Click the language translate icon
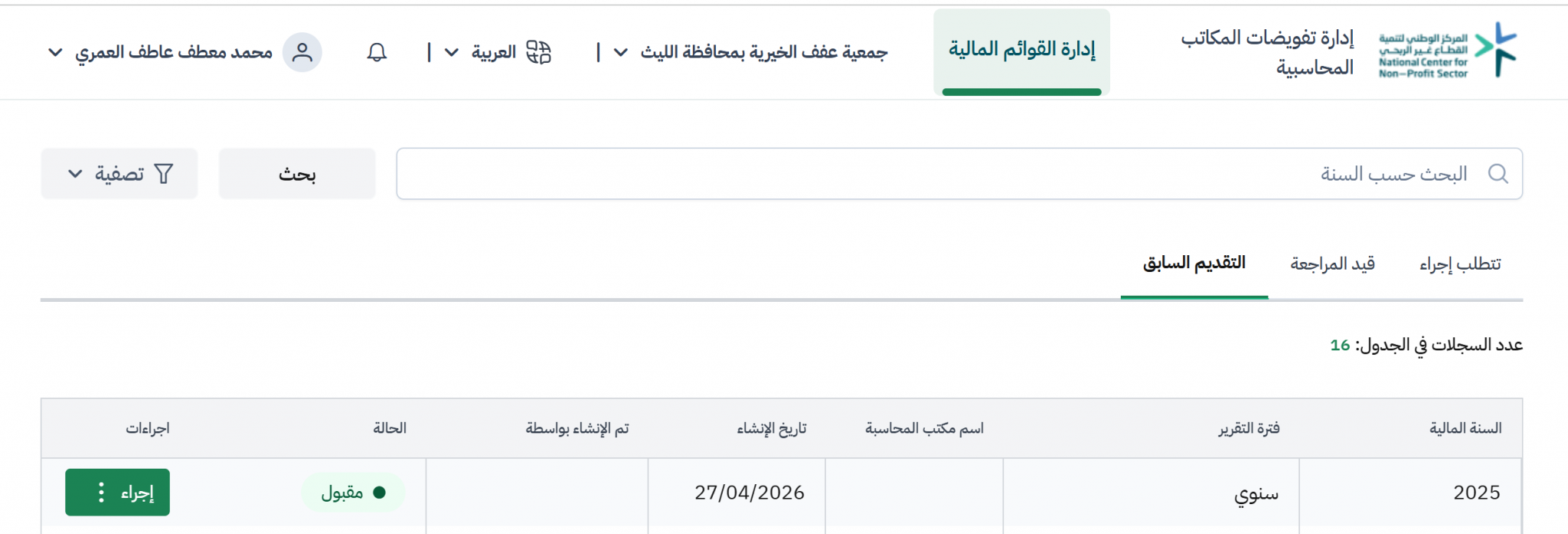Viewport: 1568px width, 534px height. coord(538,52)
